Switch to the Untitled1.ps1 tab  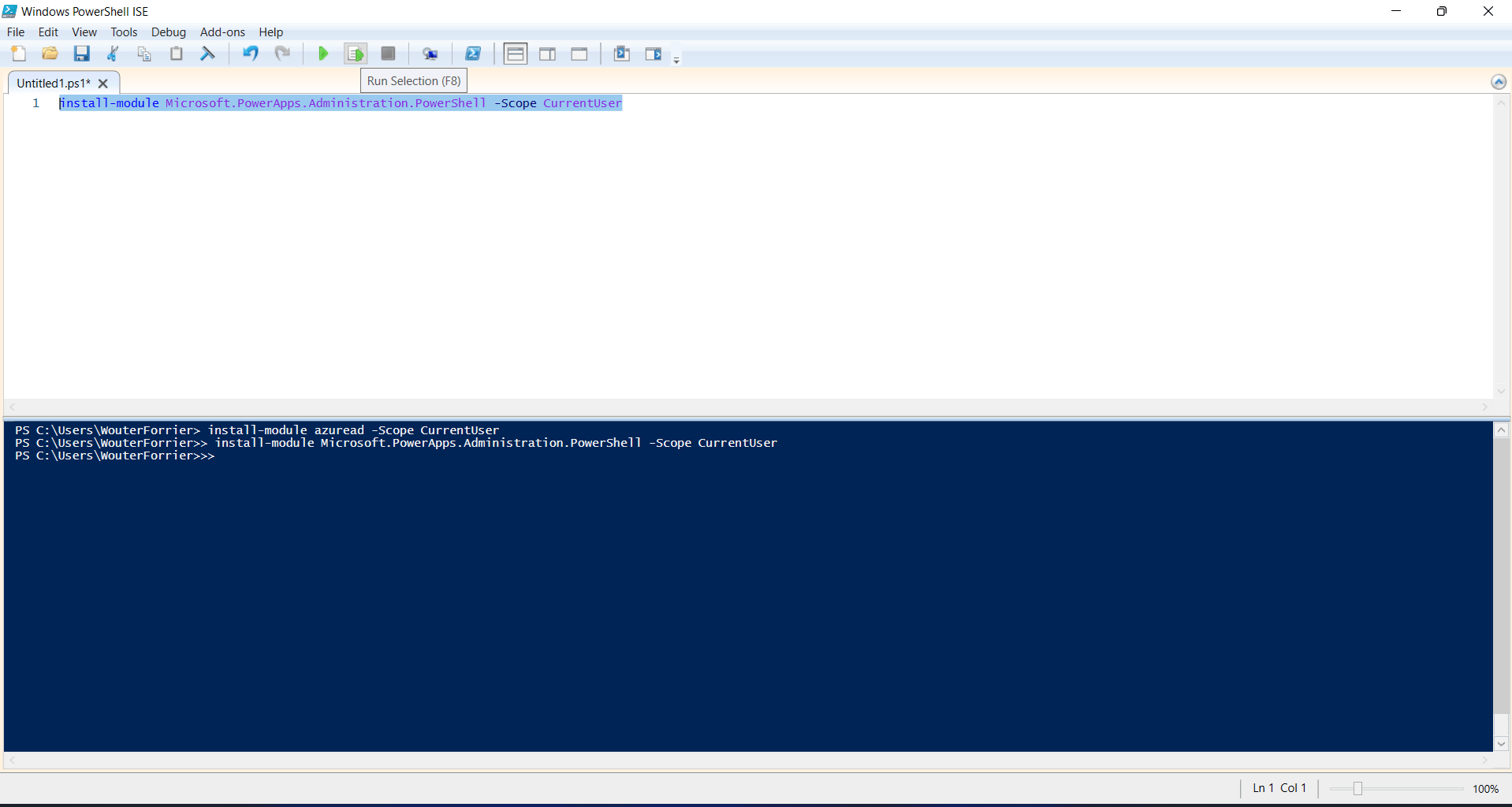(52, 83)
